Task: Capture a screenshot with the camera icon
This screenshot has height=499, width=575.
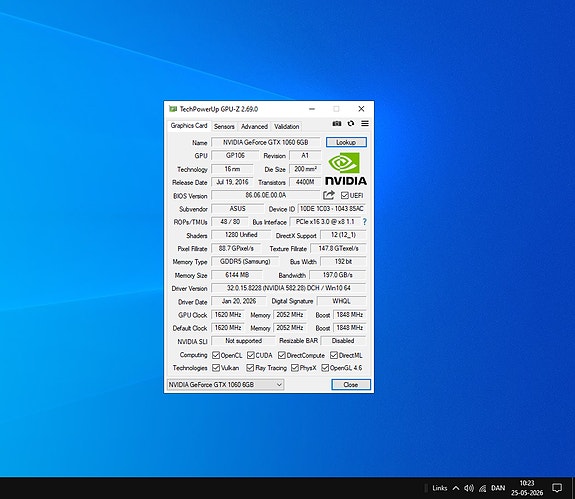Action: 337,124
